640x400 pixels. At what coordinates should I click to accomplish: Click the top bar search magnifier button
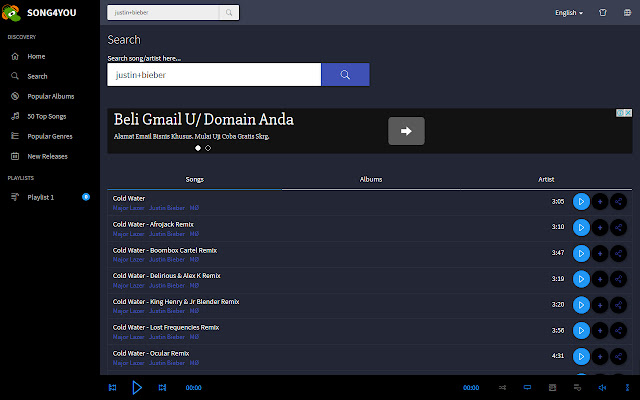coord(229,13)
